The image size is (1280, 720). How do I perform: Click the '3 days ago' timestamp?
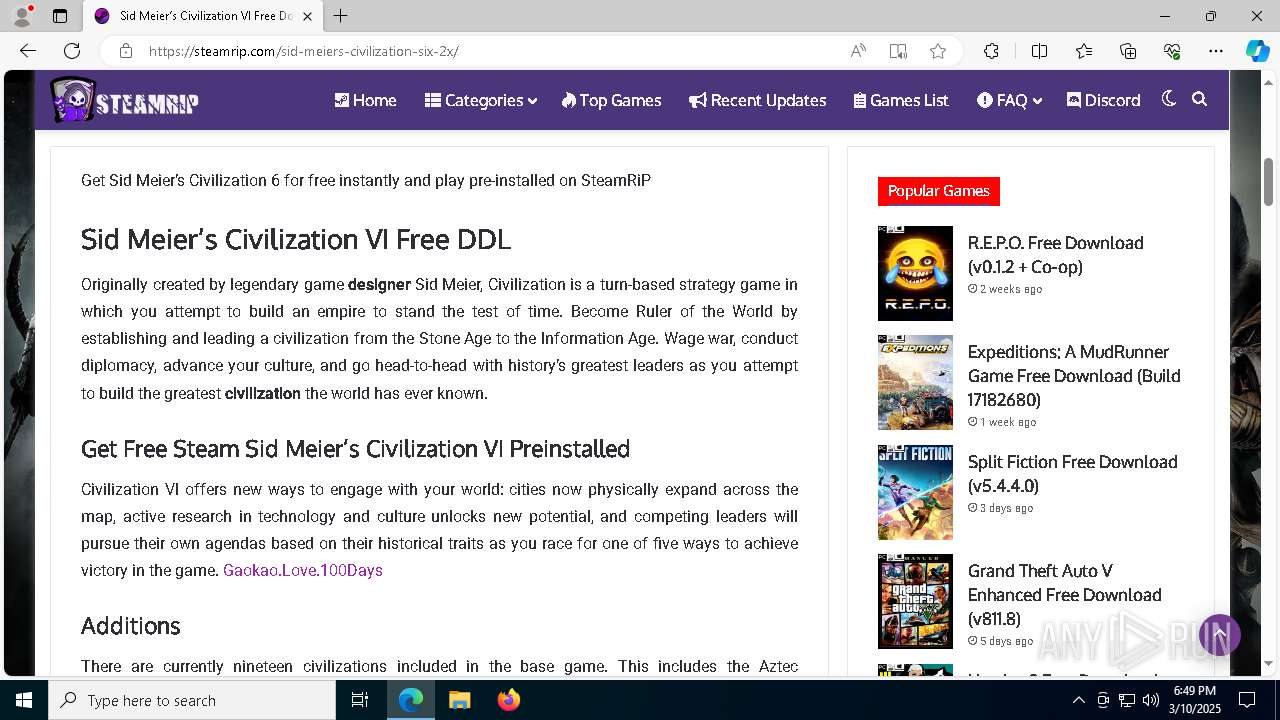point(1000,508)
